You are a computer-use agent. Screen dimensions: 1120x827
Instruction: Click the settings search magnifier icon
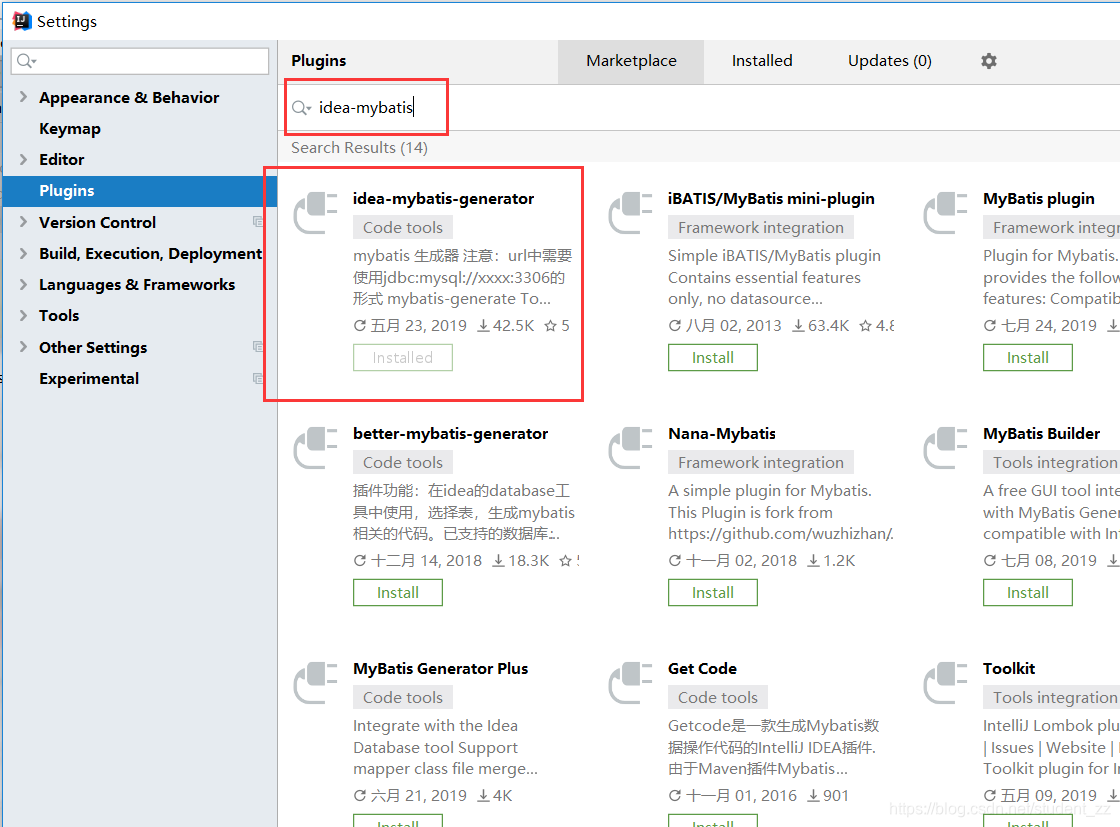pos(26,61)
